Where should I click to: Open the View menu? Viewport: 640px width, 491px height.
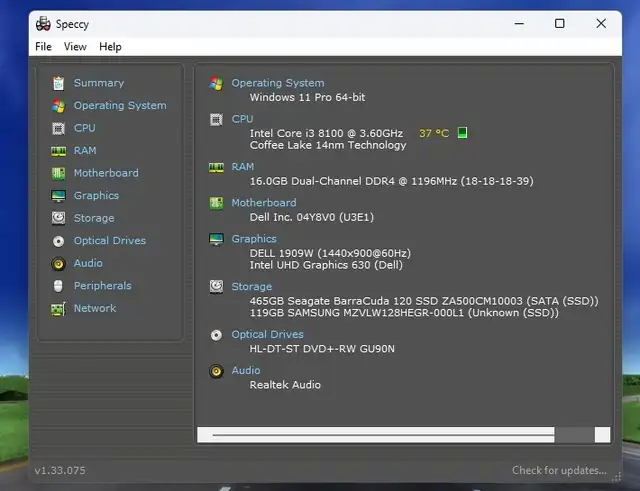click(x=75, y=47)
